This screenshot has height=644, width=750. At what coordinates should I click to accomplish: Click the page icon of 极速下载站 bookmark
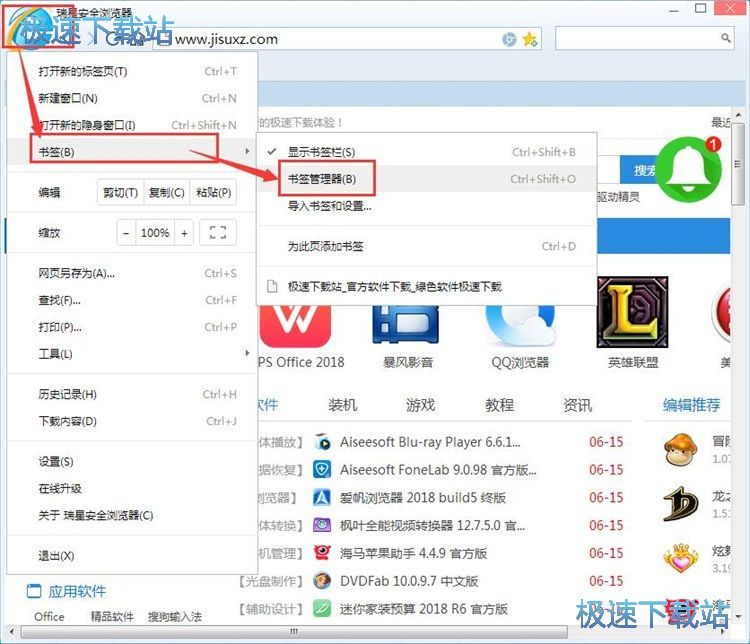coord(272,287)
